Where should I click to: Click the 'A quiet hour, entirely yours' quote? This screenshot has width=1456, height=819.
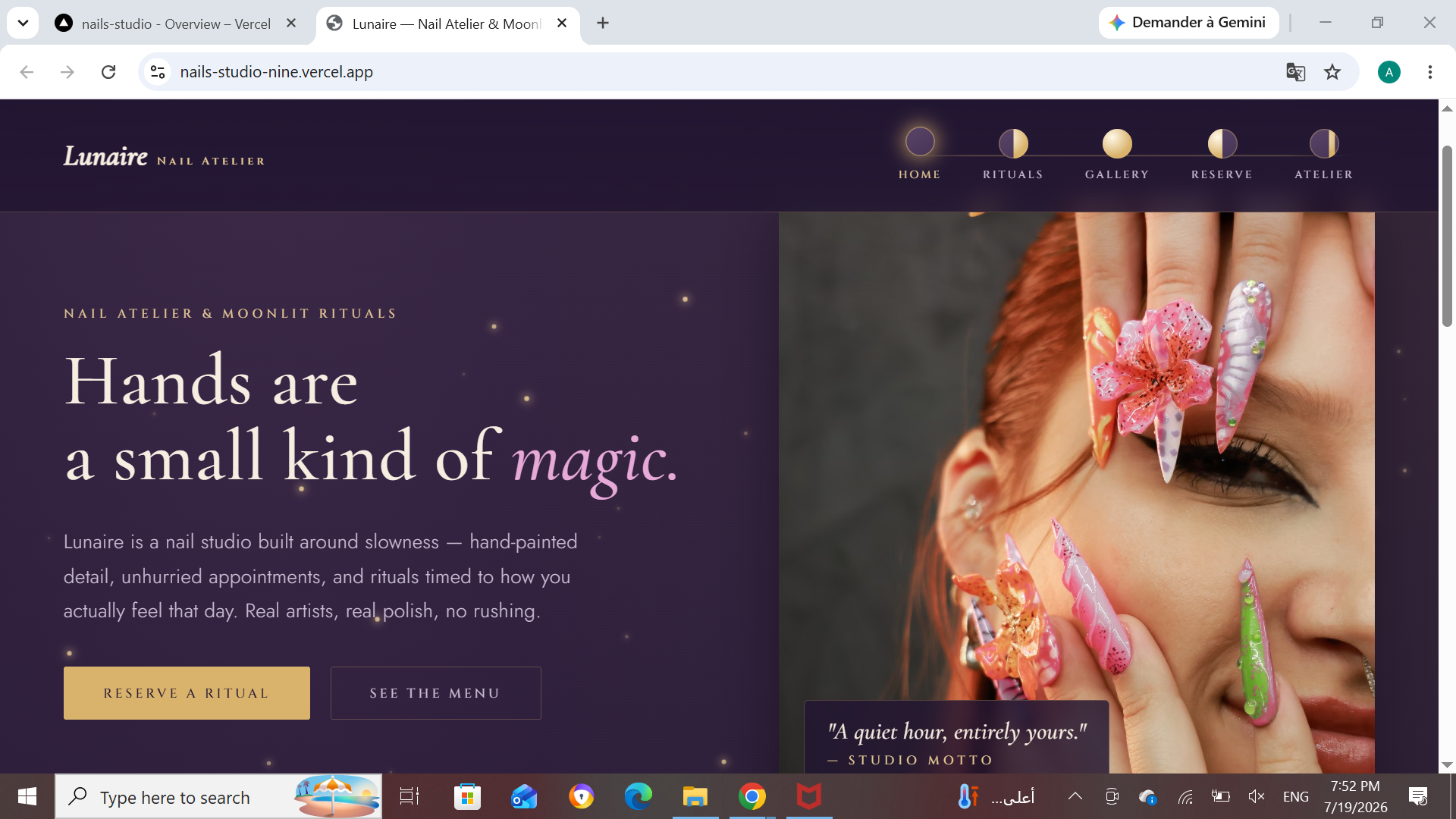pos(957,732)
